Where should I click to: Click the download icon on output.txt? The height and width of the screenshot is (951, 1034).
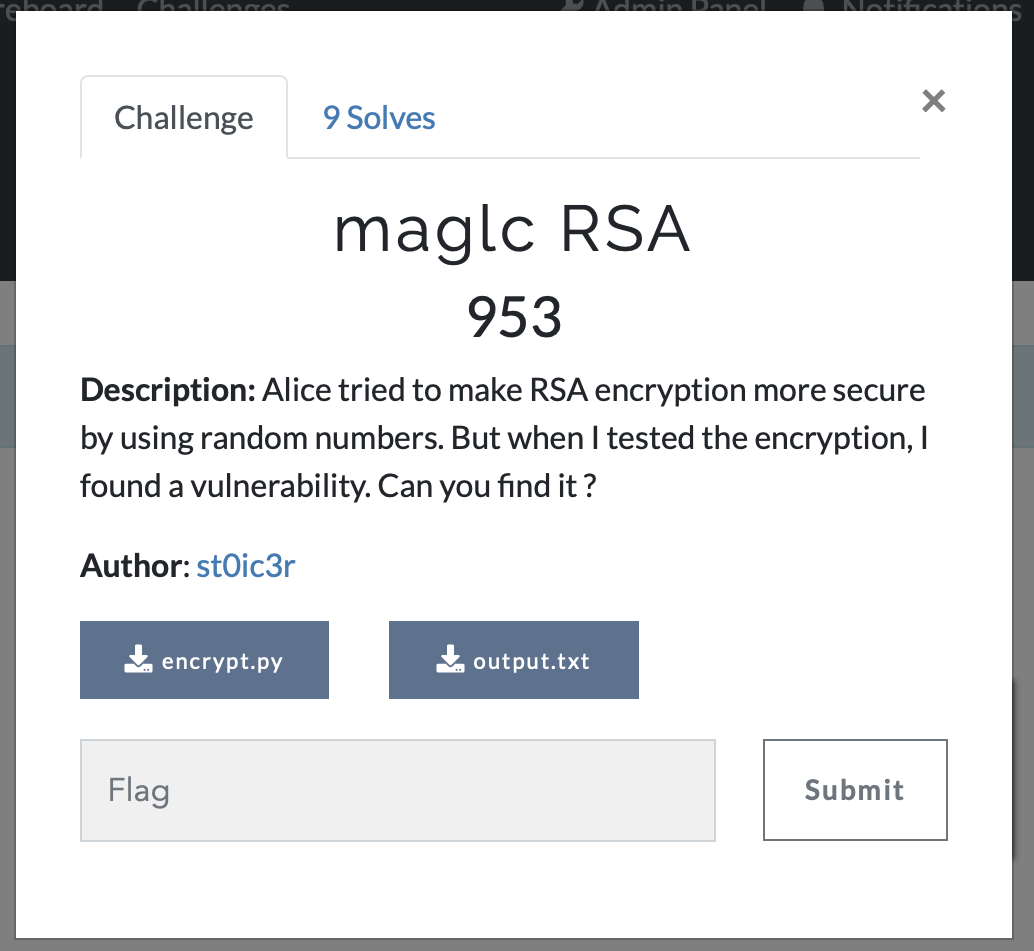(x=450, y=659)
